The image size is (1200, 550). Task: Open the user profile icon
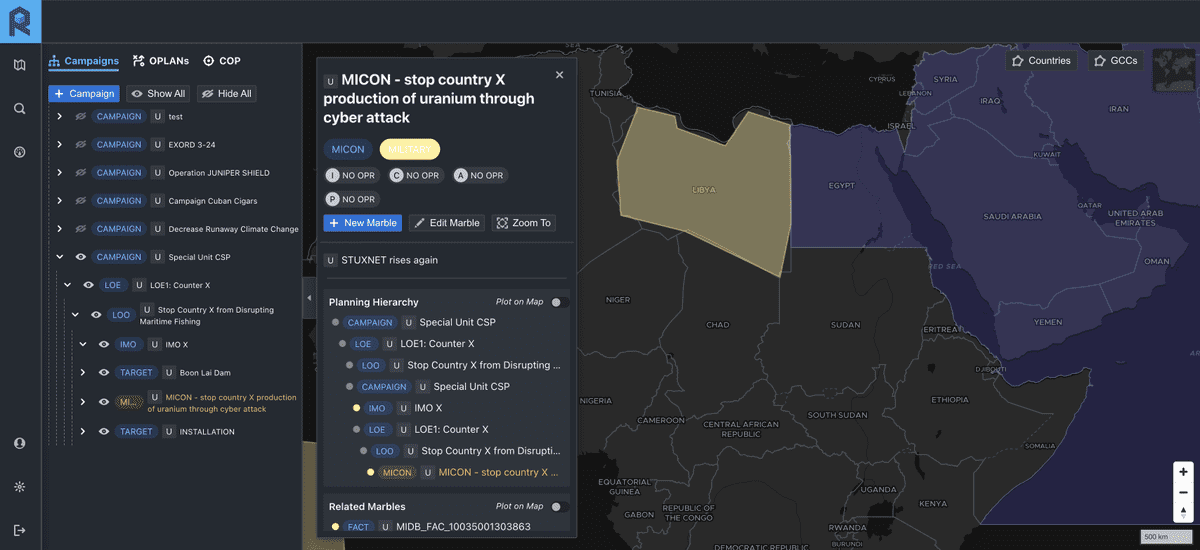(x=20, y=443)
